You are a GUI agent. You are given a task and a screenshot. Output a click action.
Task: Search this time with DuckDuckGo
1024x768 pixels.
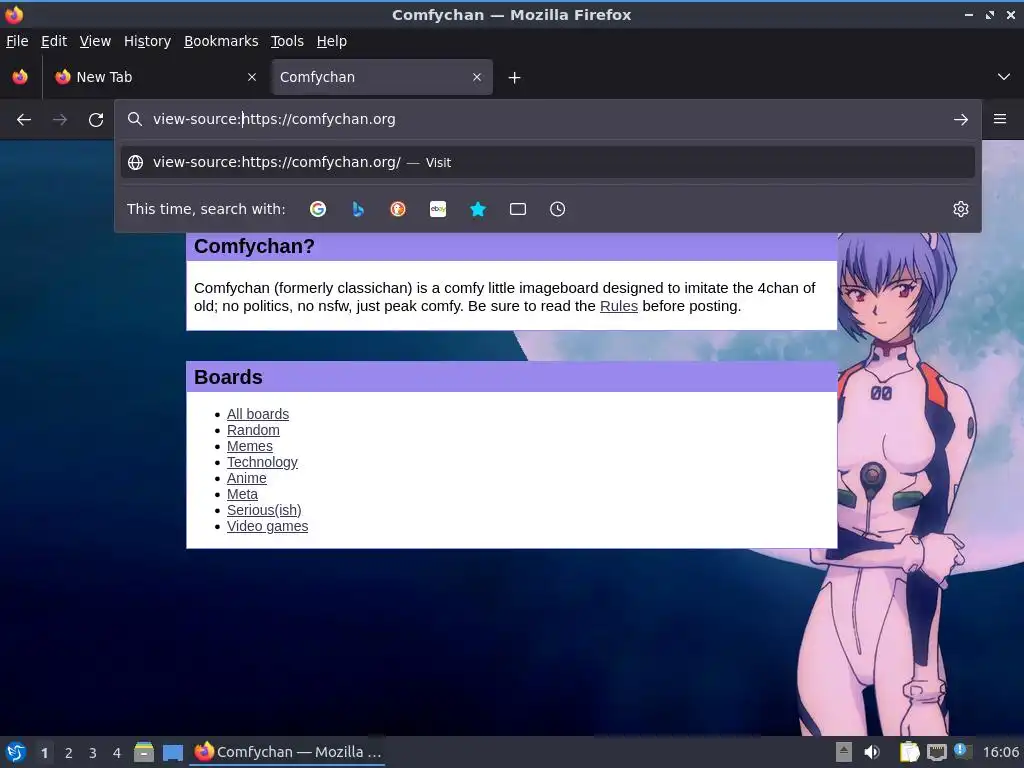point(398,209)
